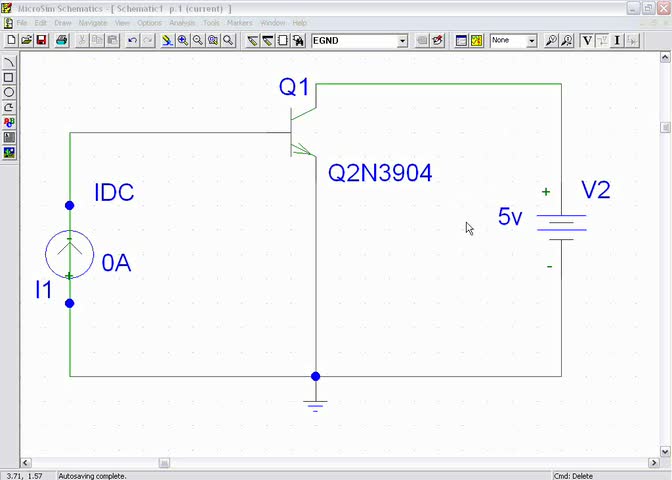The height and width of the screenshot is (480, 672).
Task: Select the Draw Polyline tool
Action: 9,107
